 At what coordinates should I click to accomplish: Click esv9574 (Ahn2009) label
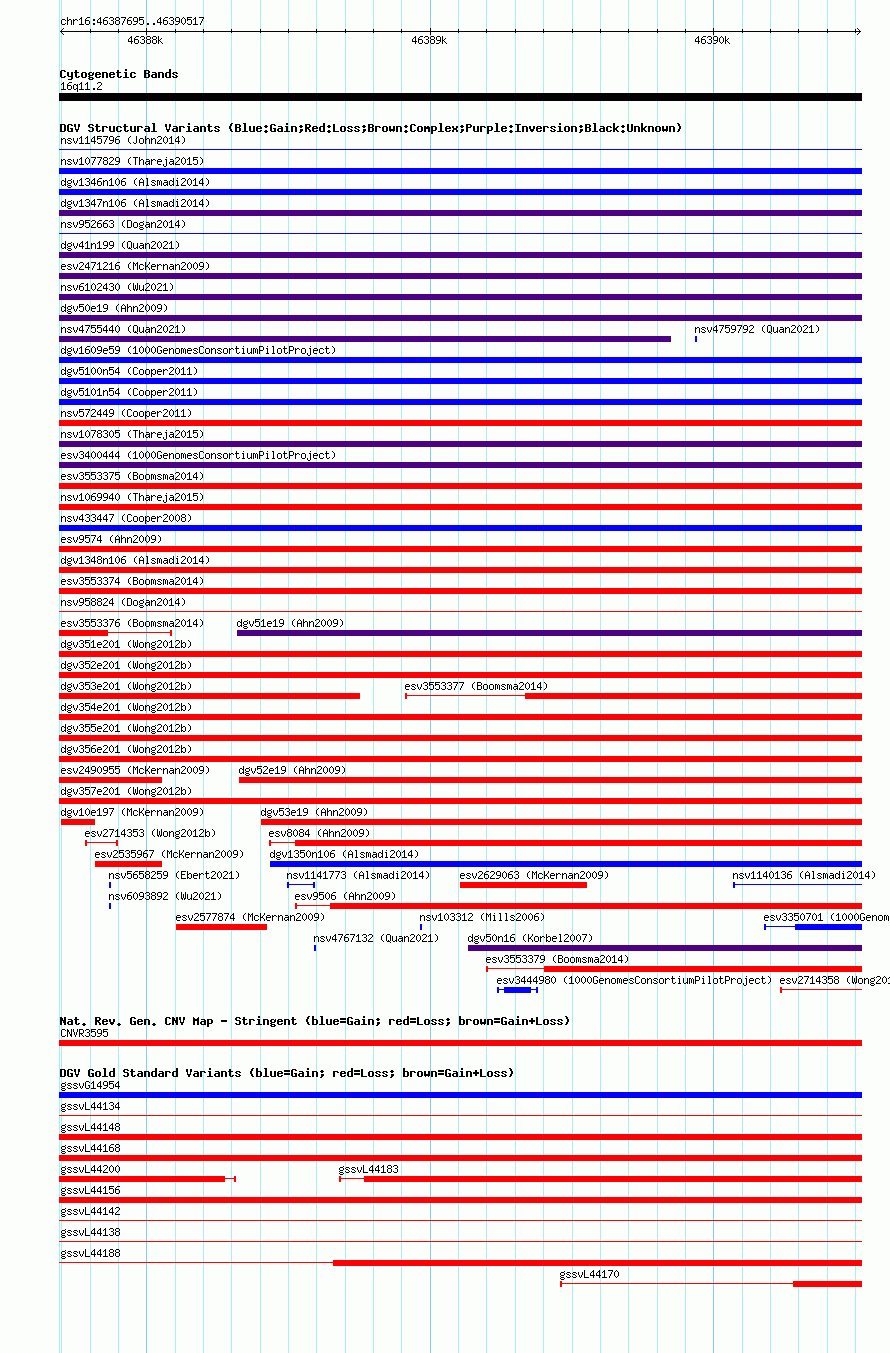111,539
